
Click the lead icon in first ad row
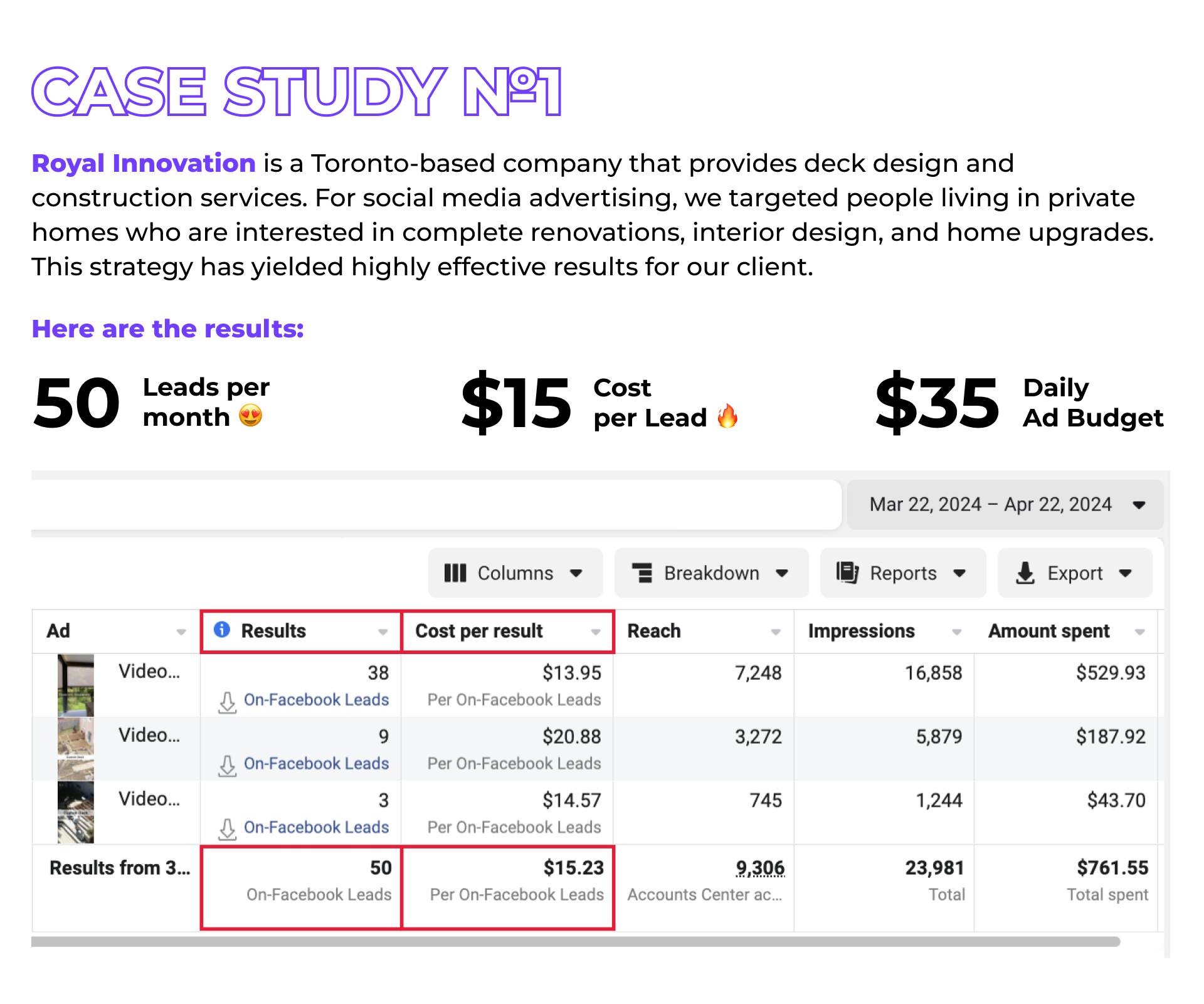pyautogui.click(x=227, y=702)
